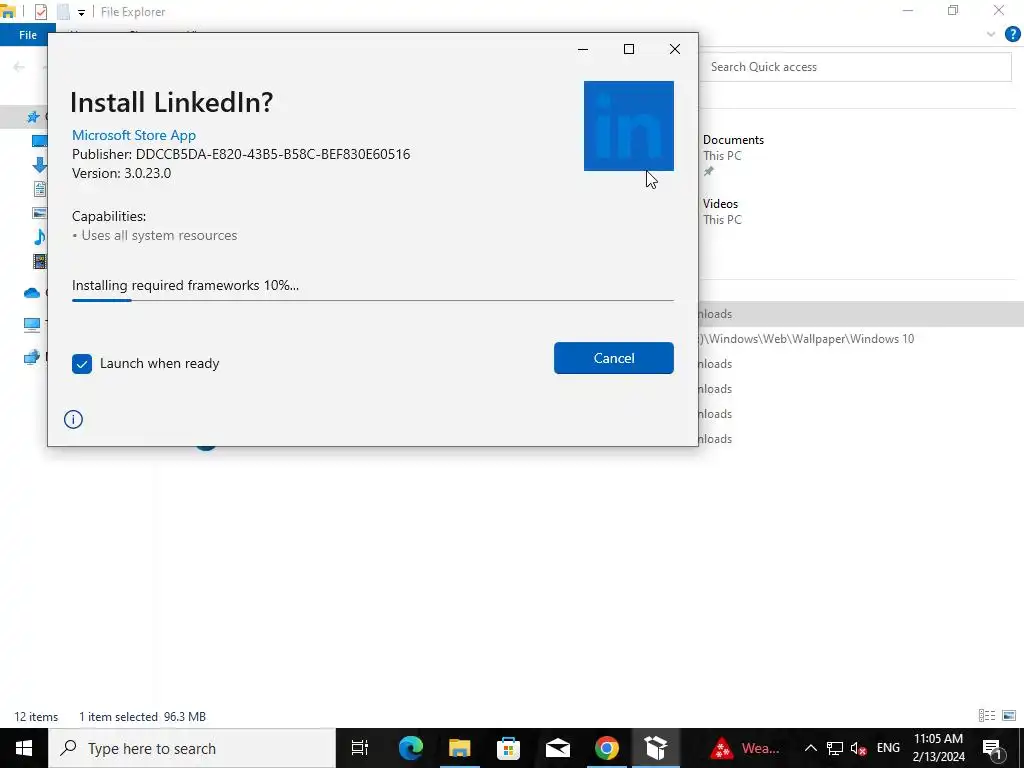
Task: Open the File tab in File Explorer
Action: 27,35
